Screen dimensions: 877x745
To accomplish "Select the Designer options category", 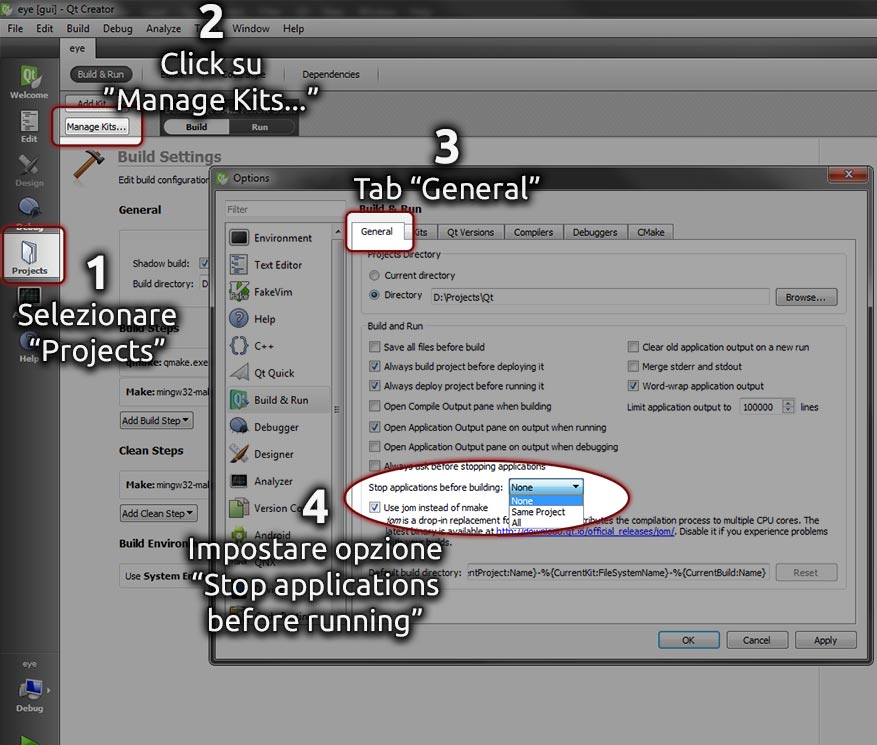I will [278, 454].
